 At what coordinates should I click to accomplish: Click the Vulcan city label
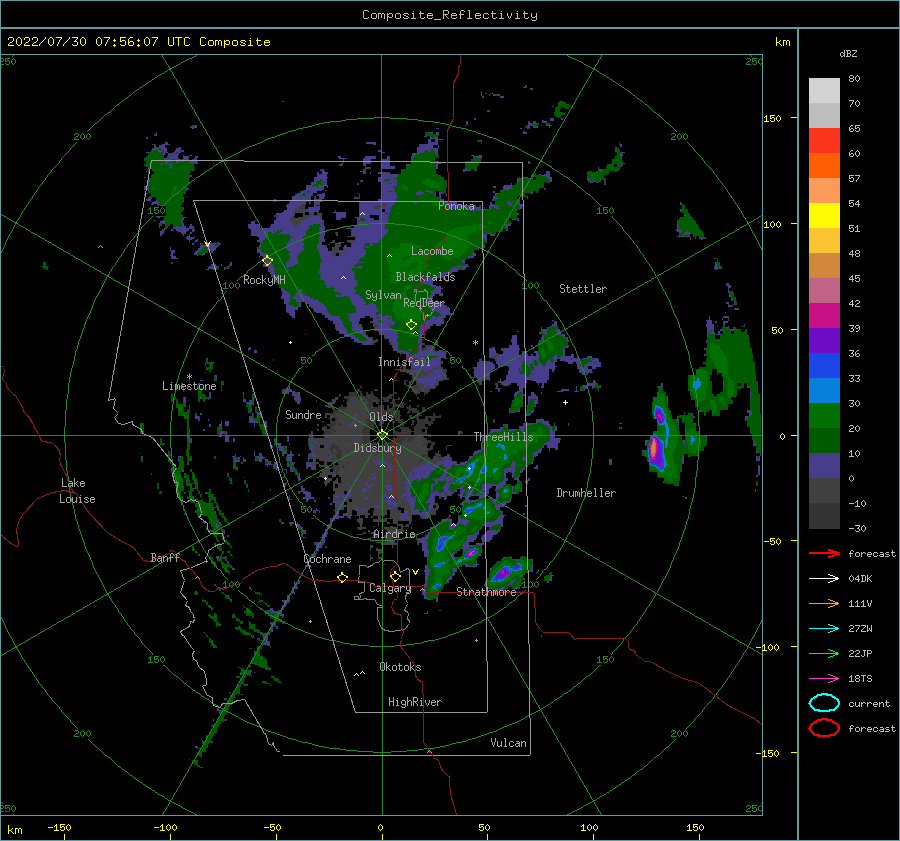[x=508, y=743]
